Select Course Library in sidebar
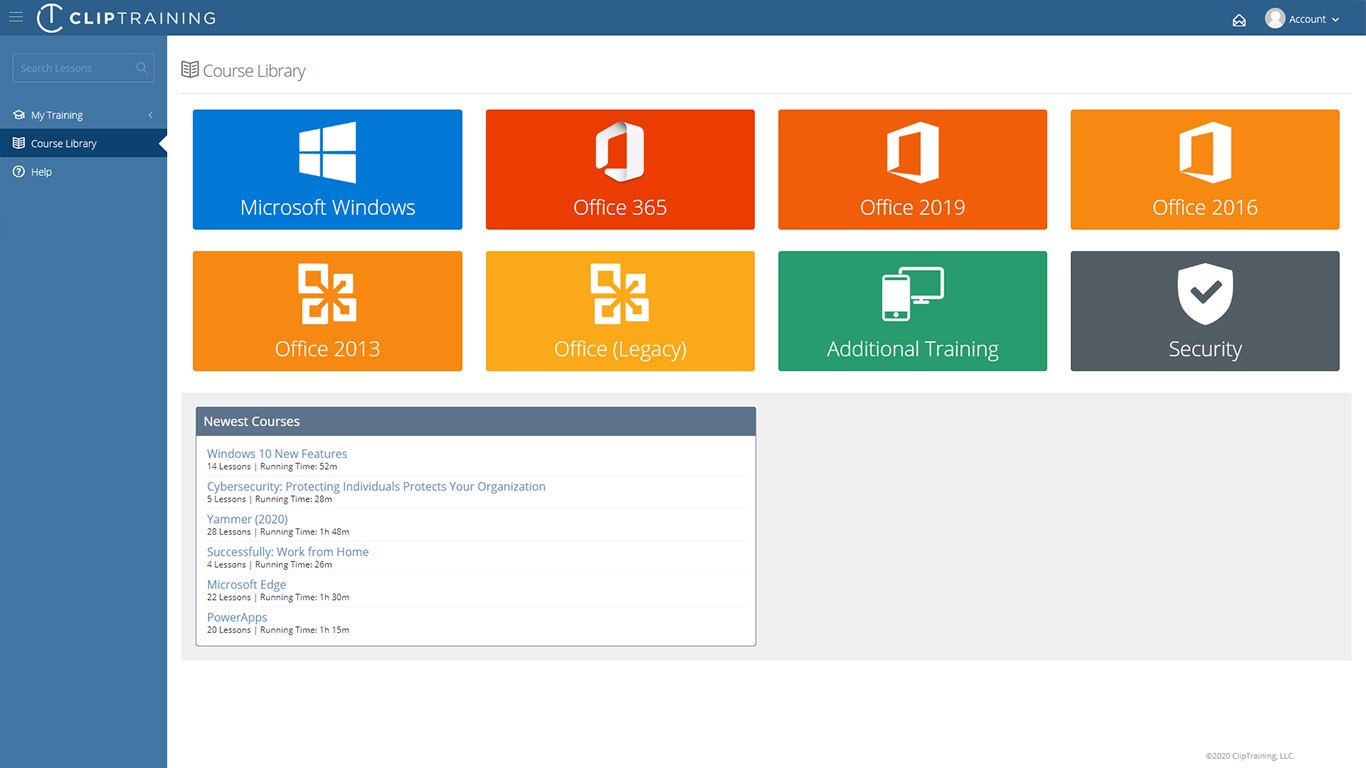 pos(83,143)
